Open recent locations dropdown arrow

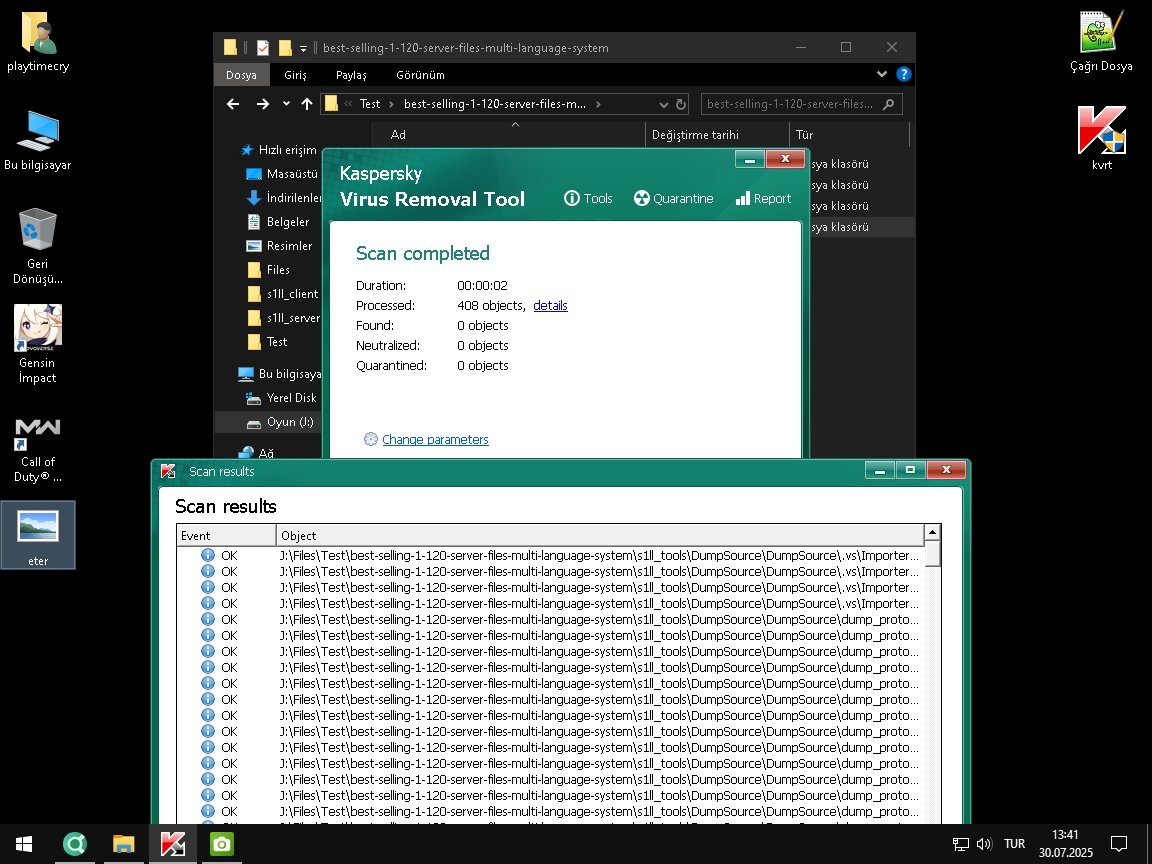coord(287,104)
